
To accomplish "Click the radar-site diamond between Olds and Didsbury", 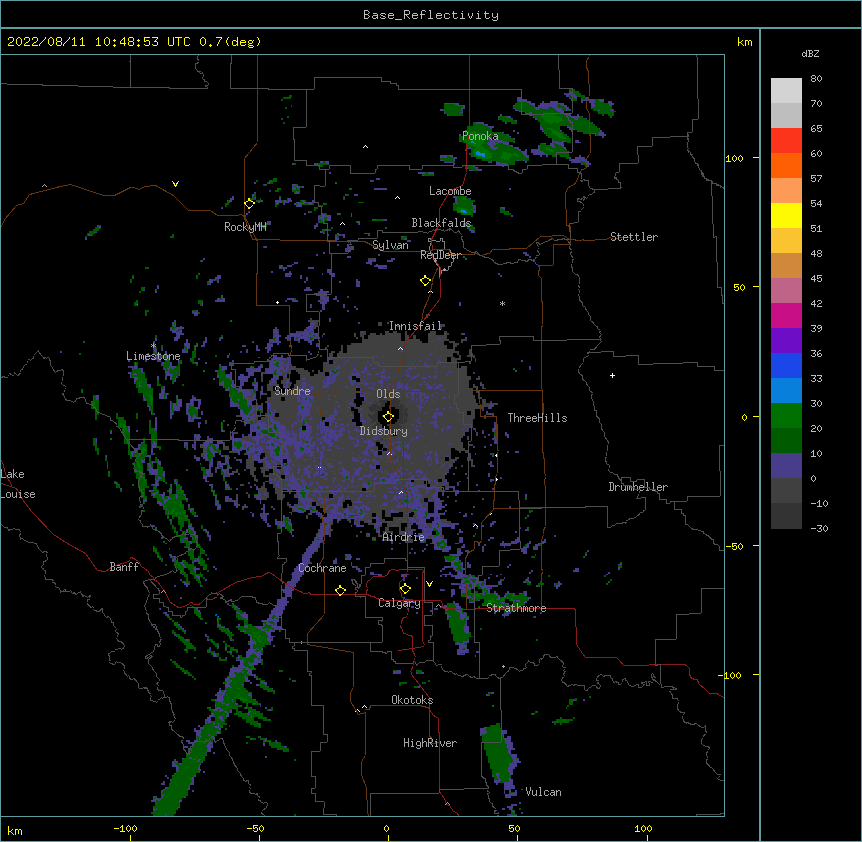I will (388, 417).
